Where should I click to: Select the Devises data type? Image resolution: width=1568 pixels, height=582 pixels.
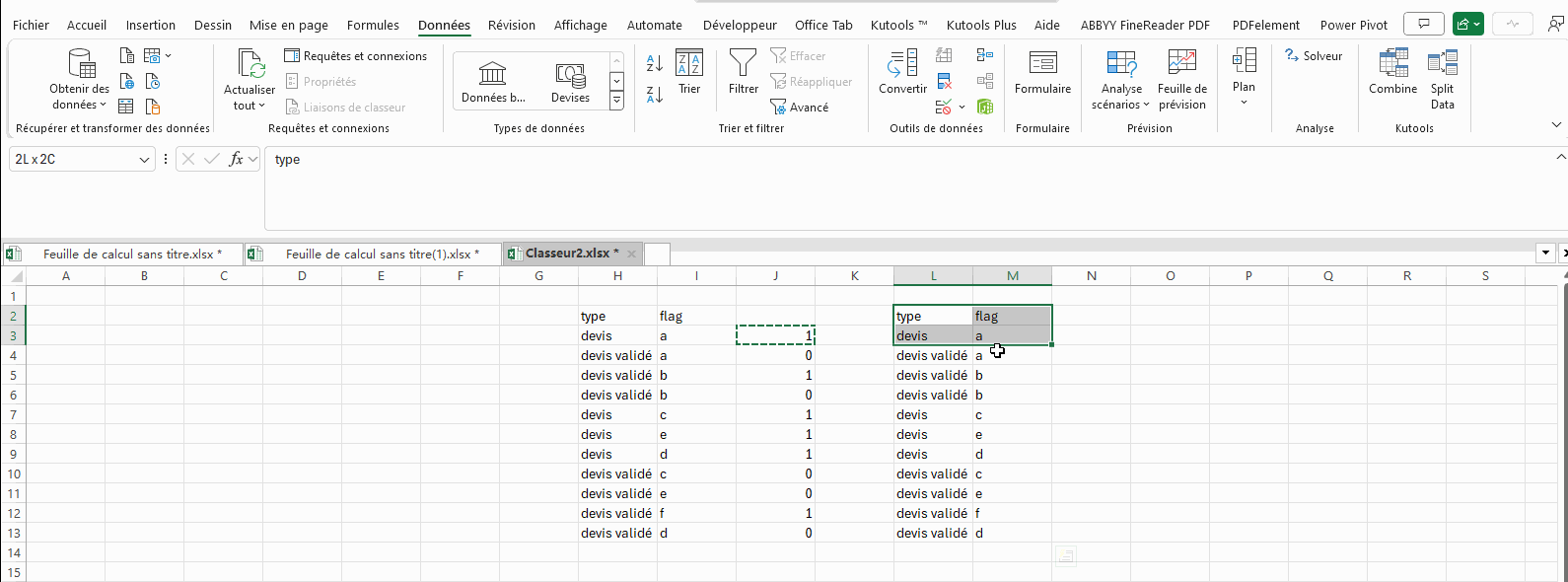pyautogui.click(x=570, y=81)
